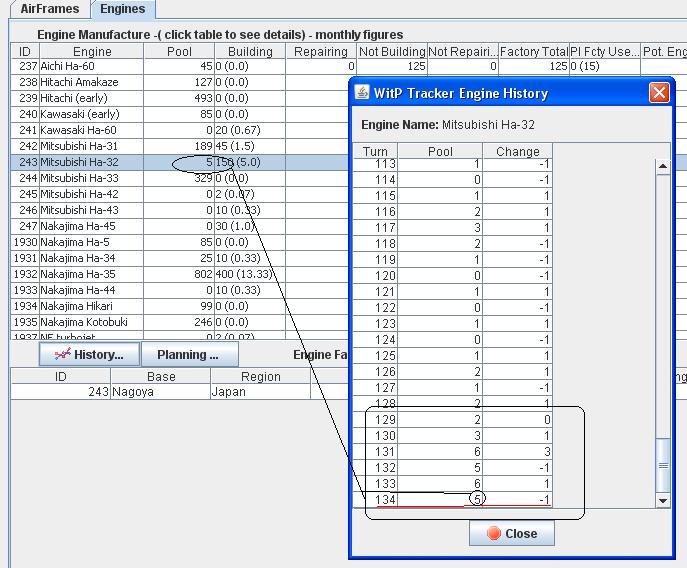Select the Mitsubishi Ha-33 row

180,178
